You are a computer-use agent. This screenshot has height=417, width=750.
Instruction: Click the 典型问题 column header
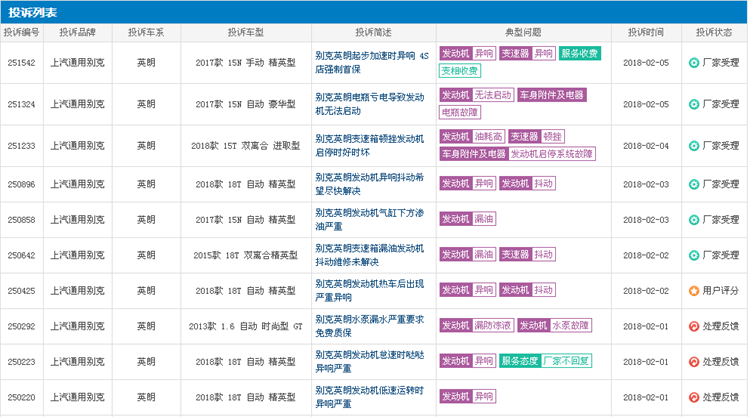pos(523,33)
